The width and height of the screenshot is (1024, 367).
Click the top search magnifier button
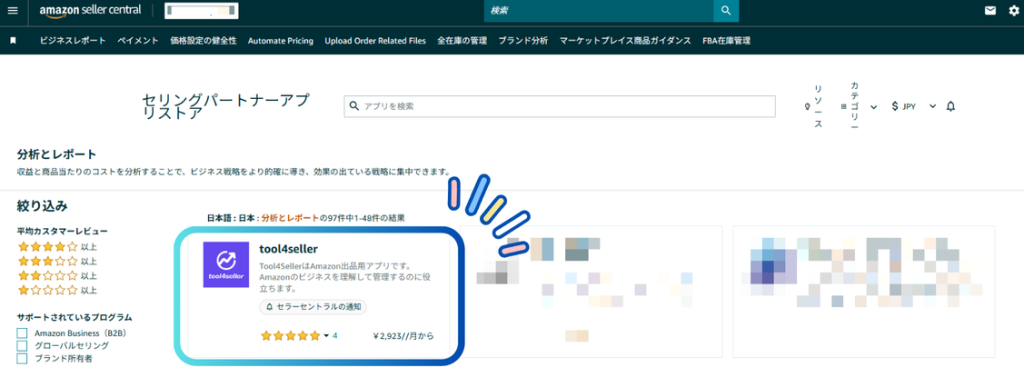tap(726, 11)
